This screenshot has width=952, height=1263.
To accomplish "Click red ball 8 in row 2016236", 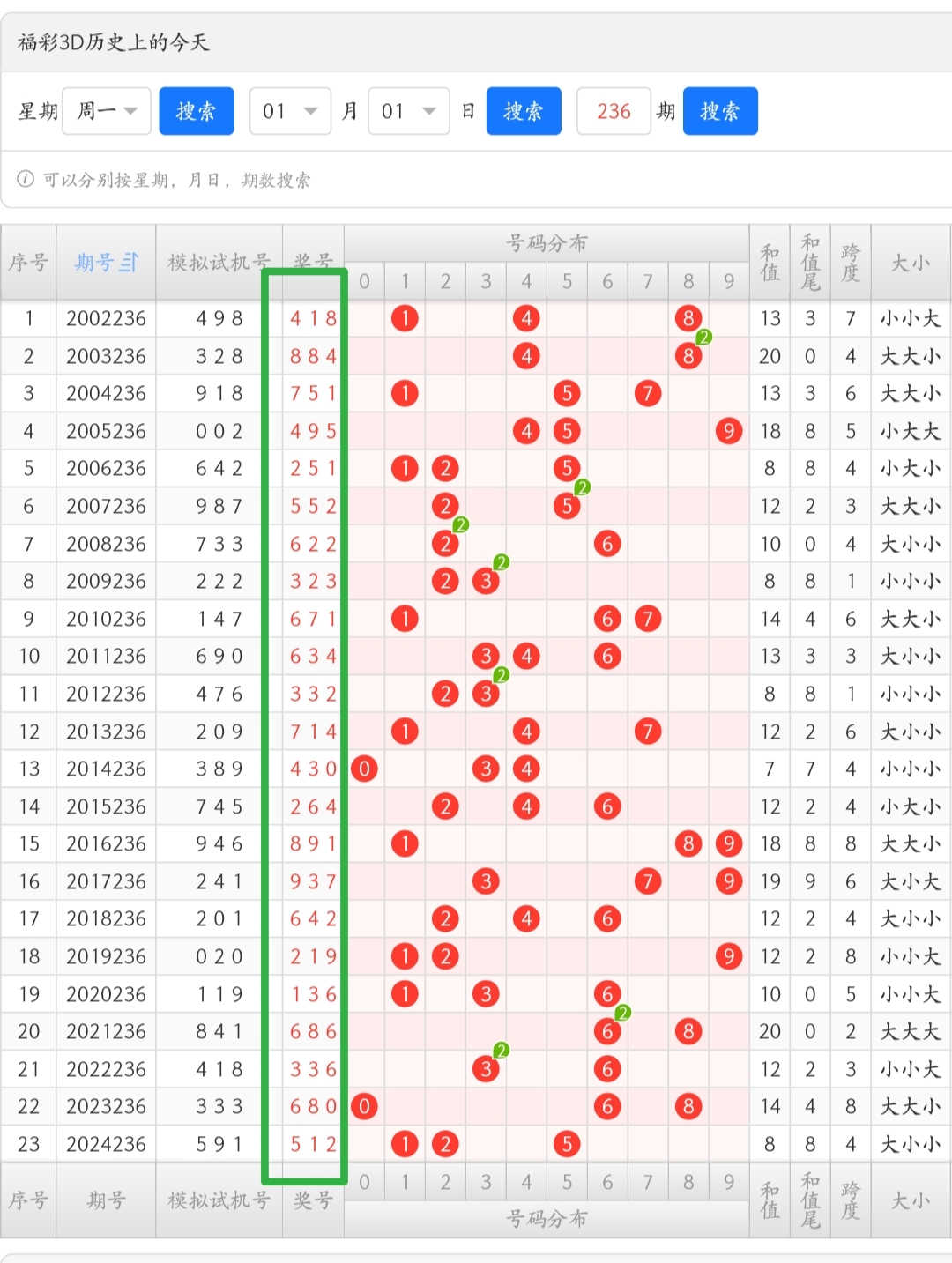I will coord(688,843).
